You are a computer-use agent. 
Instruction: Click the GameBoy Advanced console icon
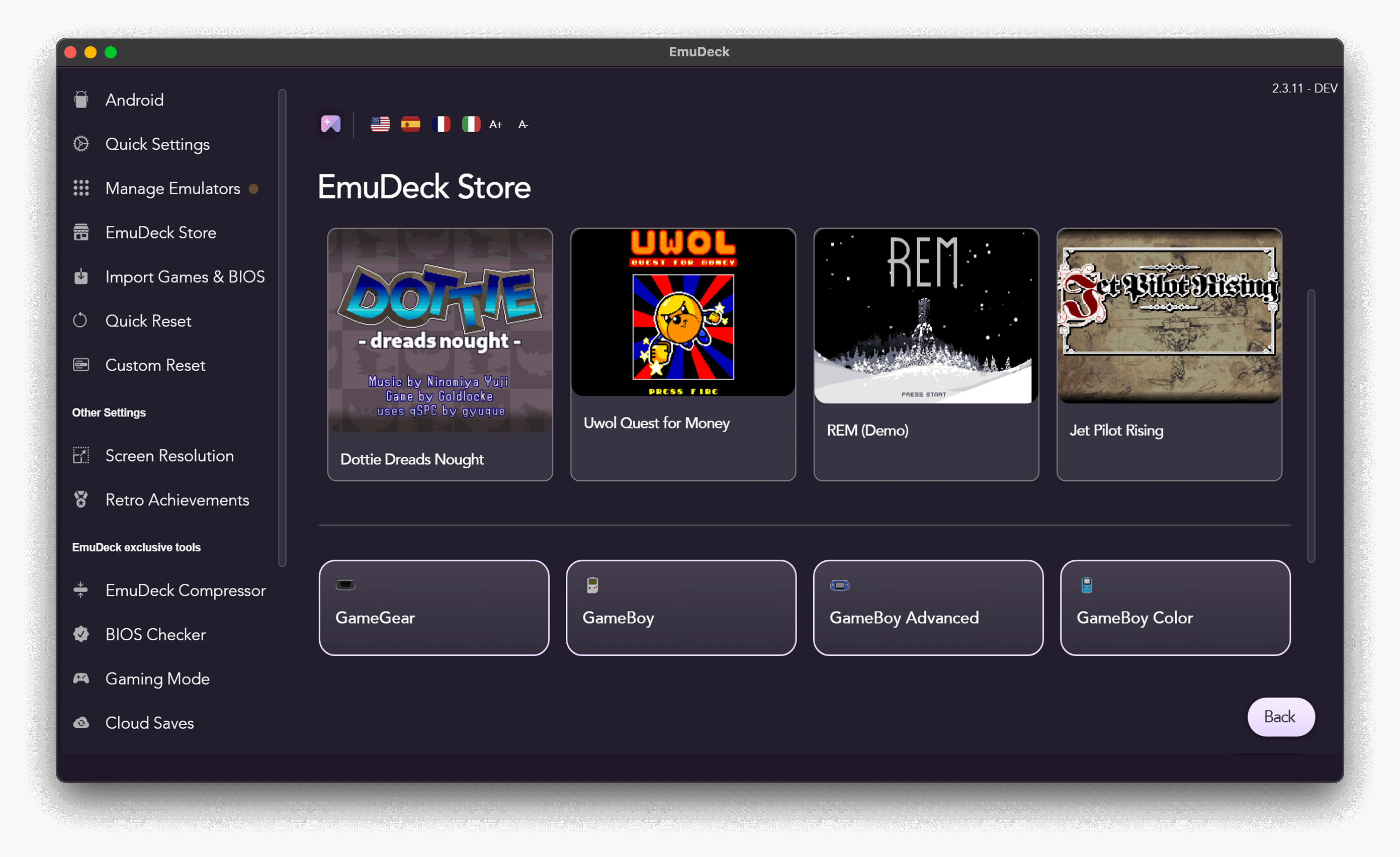840,585
